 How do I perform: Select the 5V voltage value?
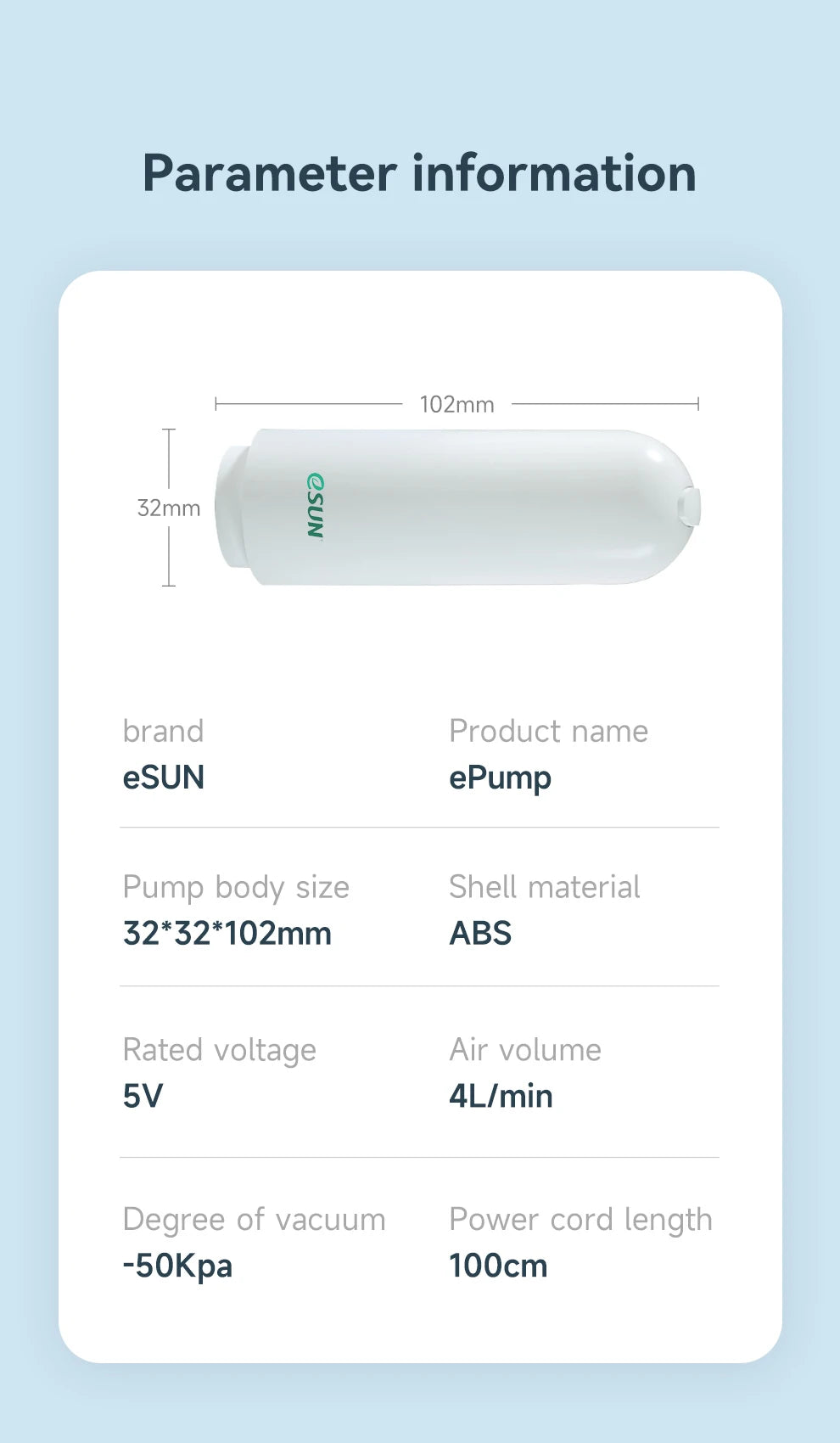coord(143,1097)
